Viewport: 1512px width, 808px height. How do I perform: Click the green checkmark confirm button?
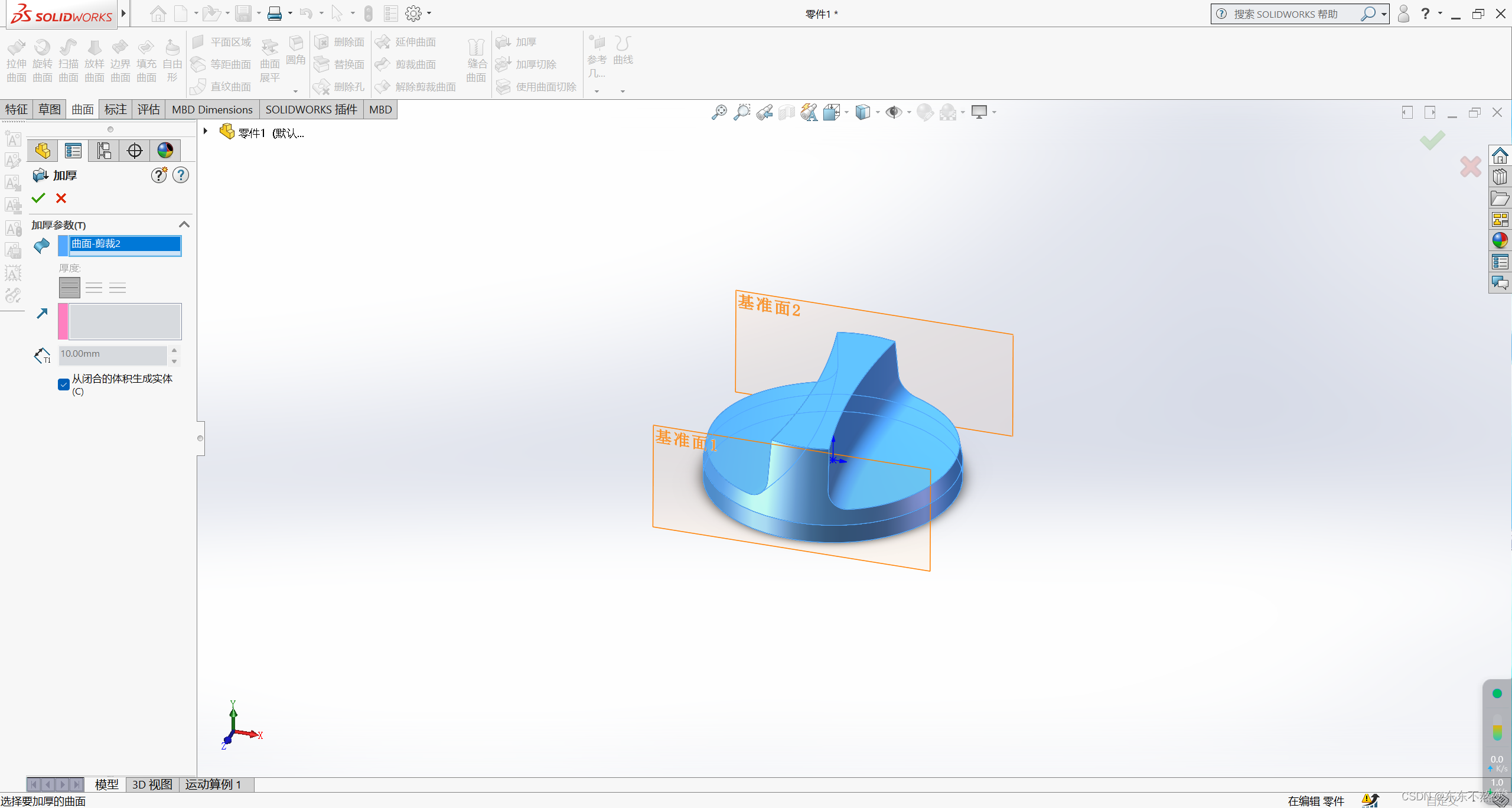(38, 198)
